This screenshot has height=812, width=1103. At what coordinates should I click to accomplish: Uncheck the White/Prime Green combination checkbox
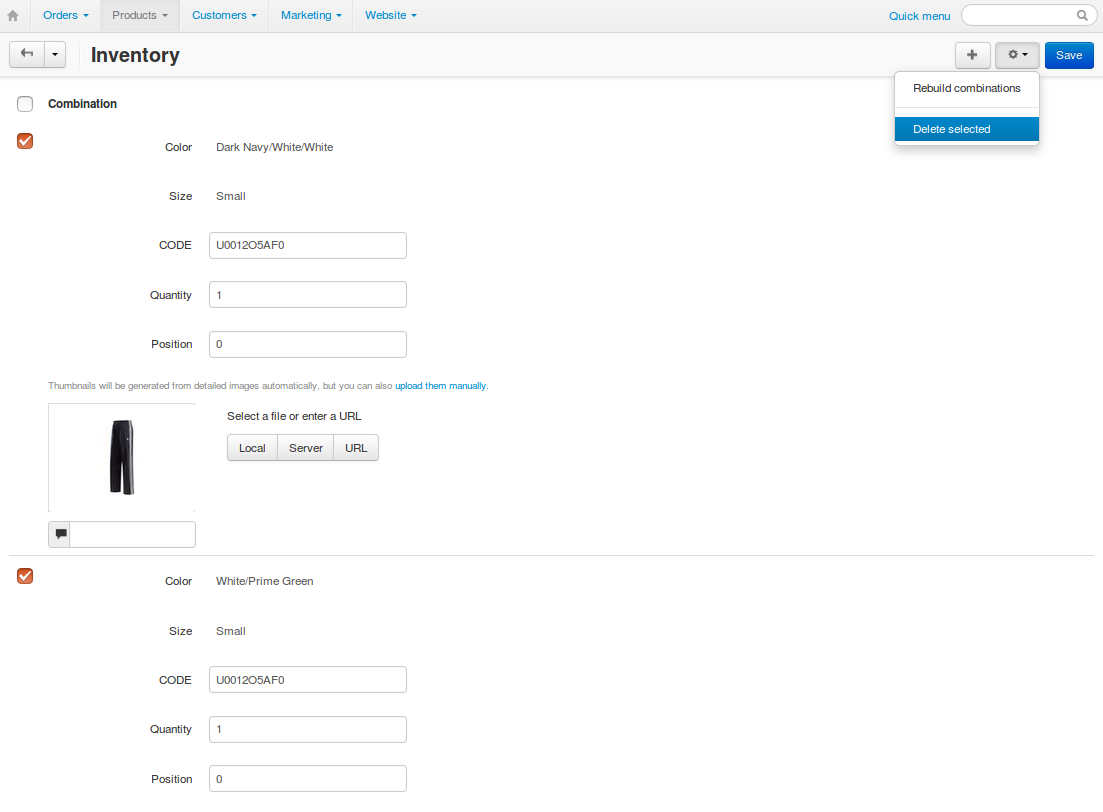(25, 576)
